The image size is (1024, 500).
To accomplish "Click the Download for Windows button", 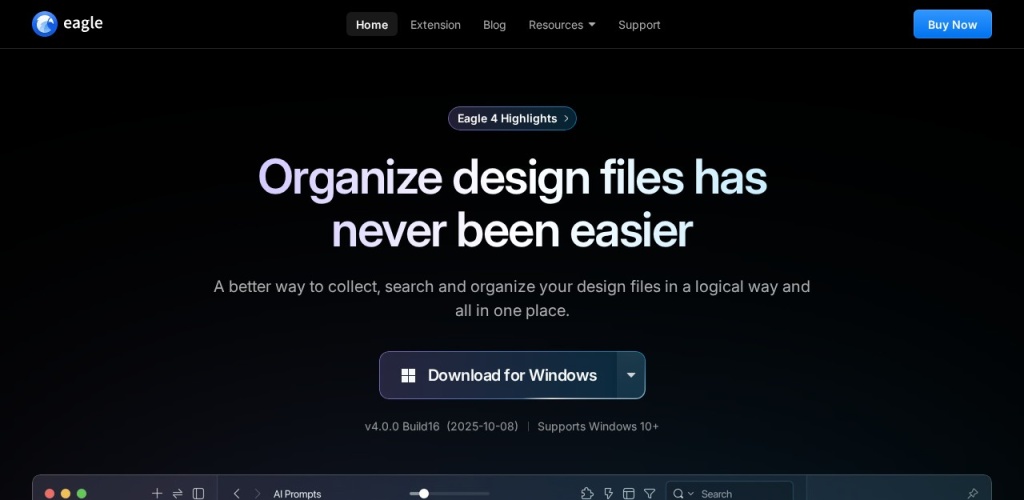I will (x=498, y=375).
